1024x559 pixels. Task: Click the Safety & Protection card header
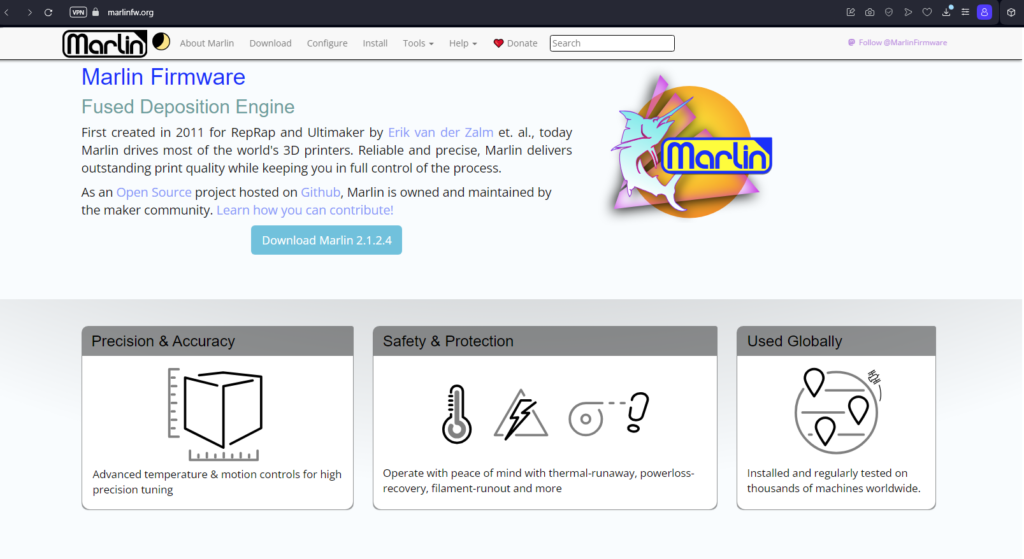tap(545, 341)
